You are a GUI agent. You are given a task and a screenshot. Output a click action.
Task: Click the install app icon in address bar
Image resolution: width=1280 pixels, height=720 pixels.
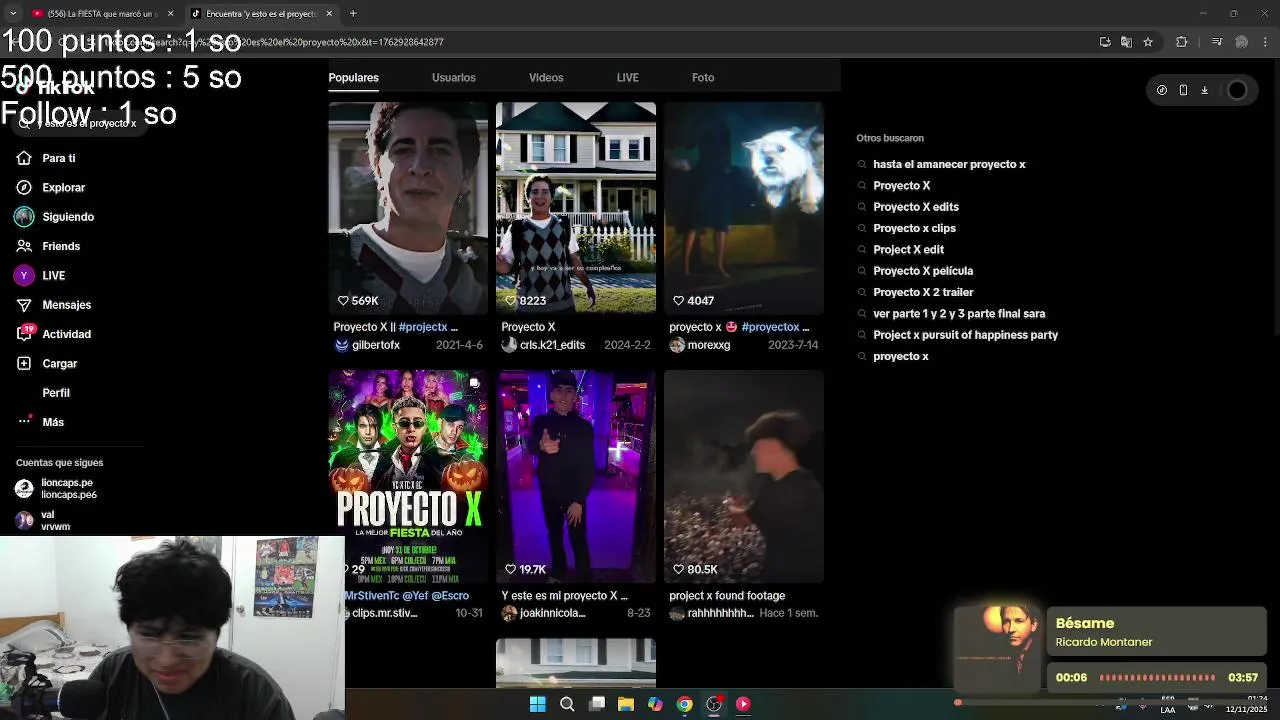(x=1105, y=42)
